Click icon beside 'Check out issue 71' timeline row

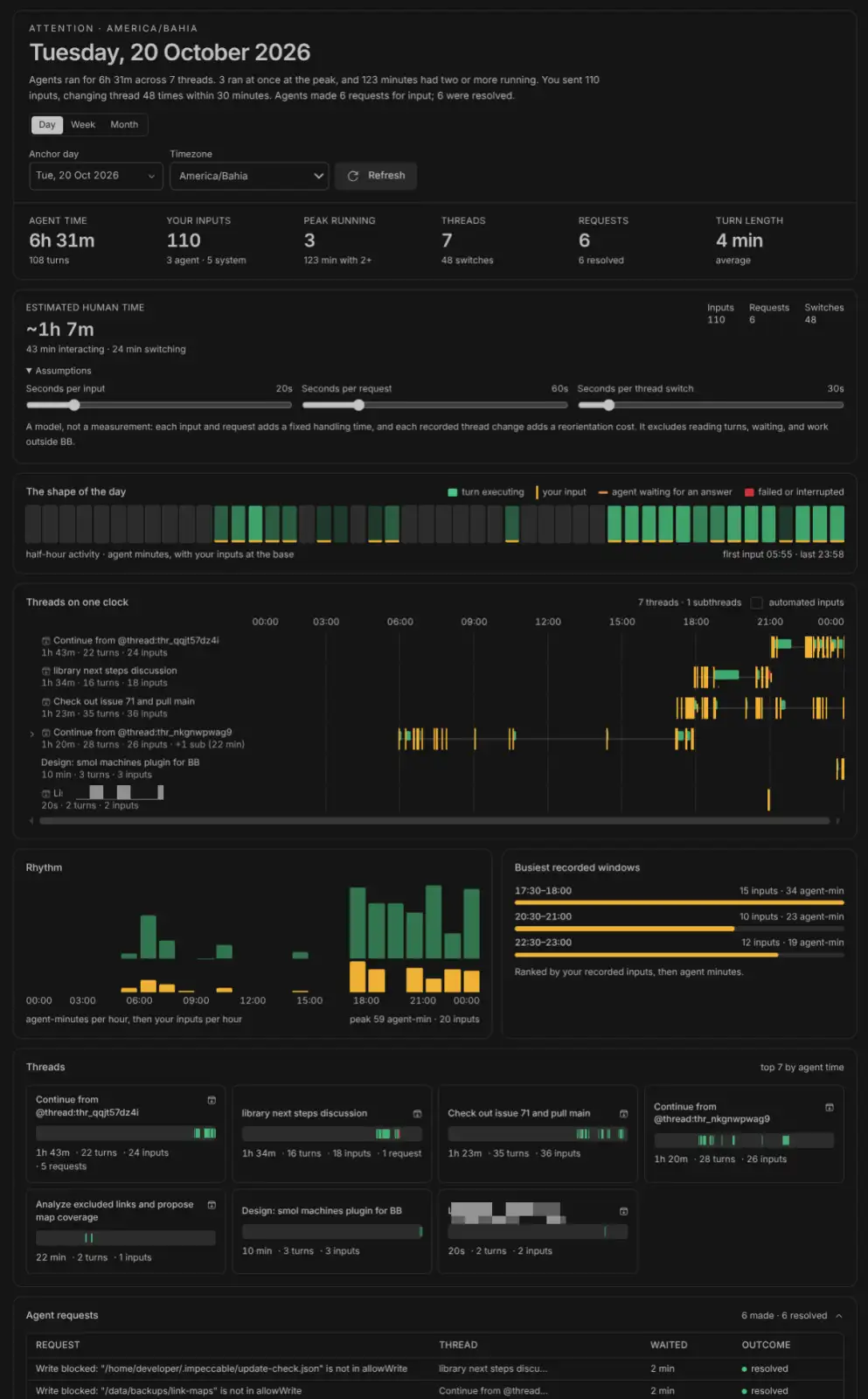(x=45, y=701)
